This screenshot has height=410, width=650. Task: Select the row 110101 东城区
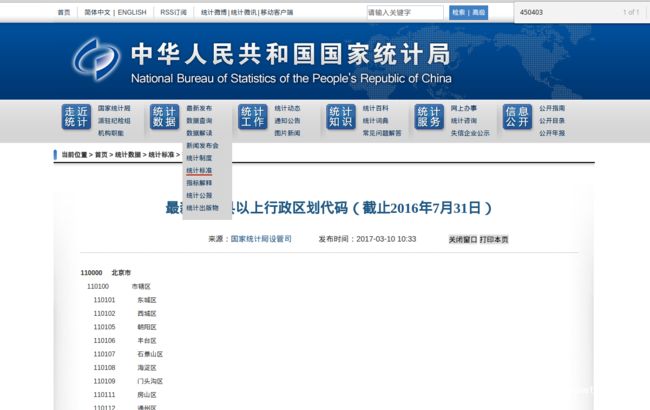click(x=125, y=300)
